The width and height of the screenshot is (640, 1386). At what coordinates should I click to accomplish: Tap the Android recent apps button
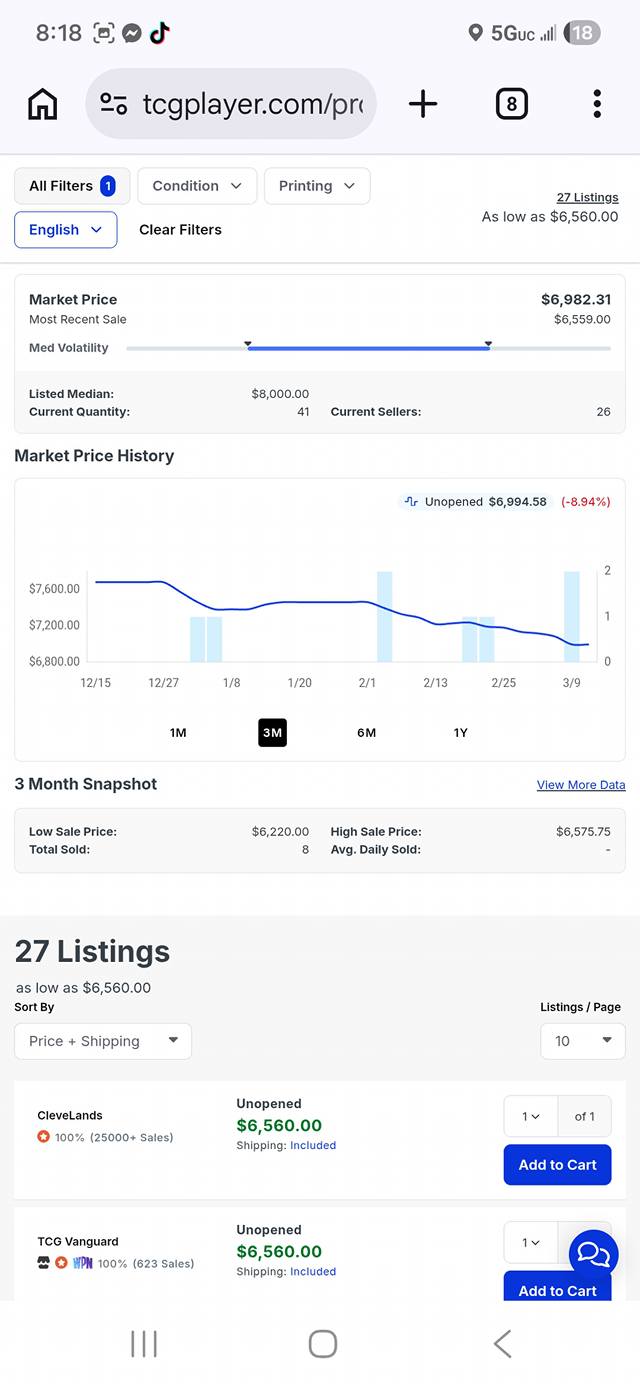click(144, 1344)
